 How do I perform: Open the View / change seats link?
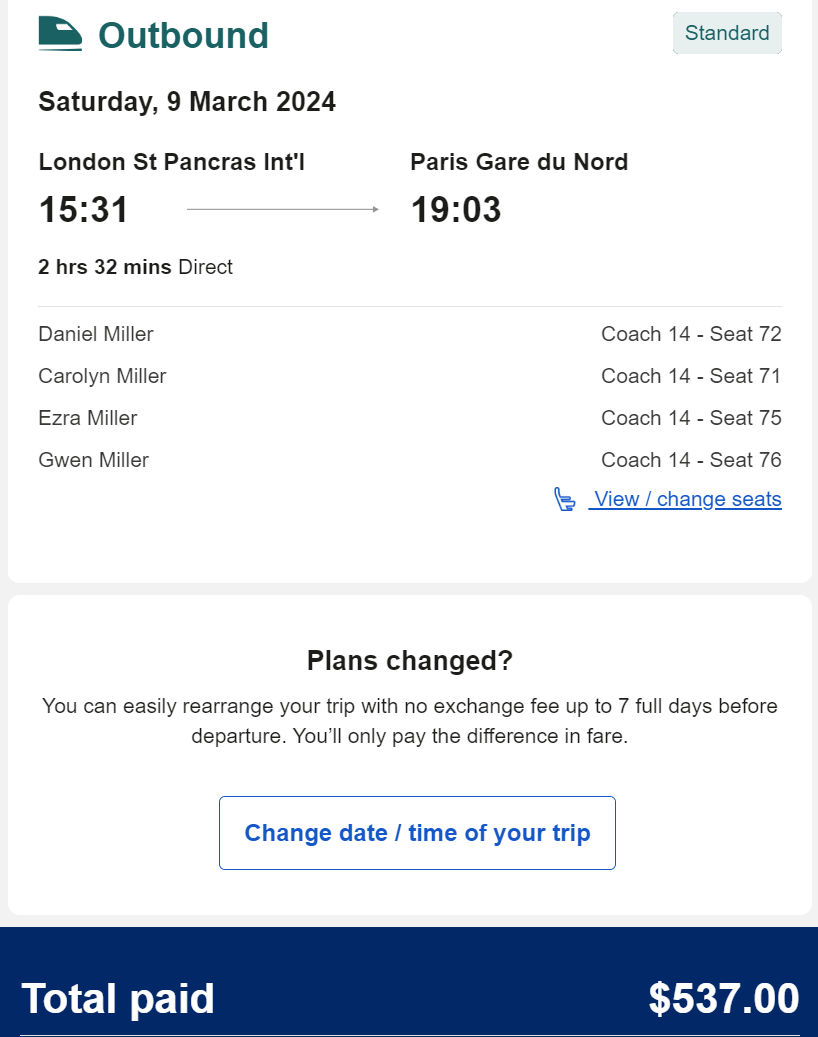pyautogui.click(x=686, y=499)
